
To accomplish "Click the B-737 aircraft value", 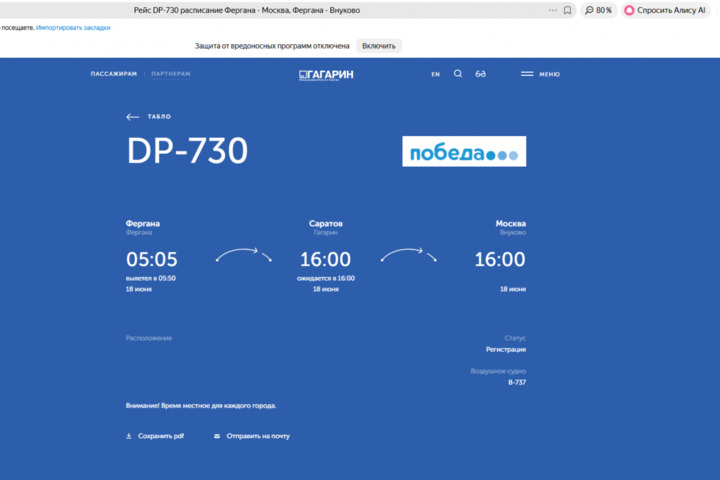I will point(517,382).
